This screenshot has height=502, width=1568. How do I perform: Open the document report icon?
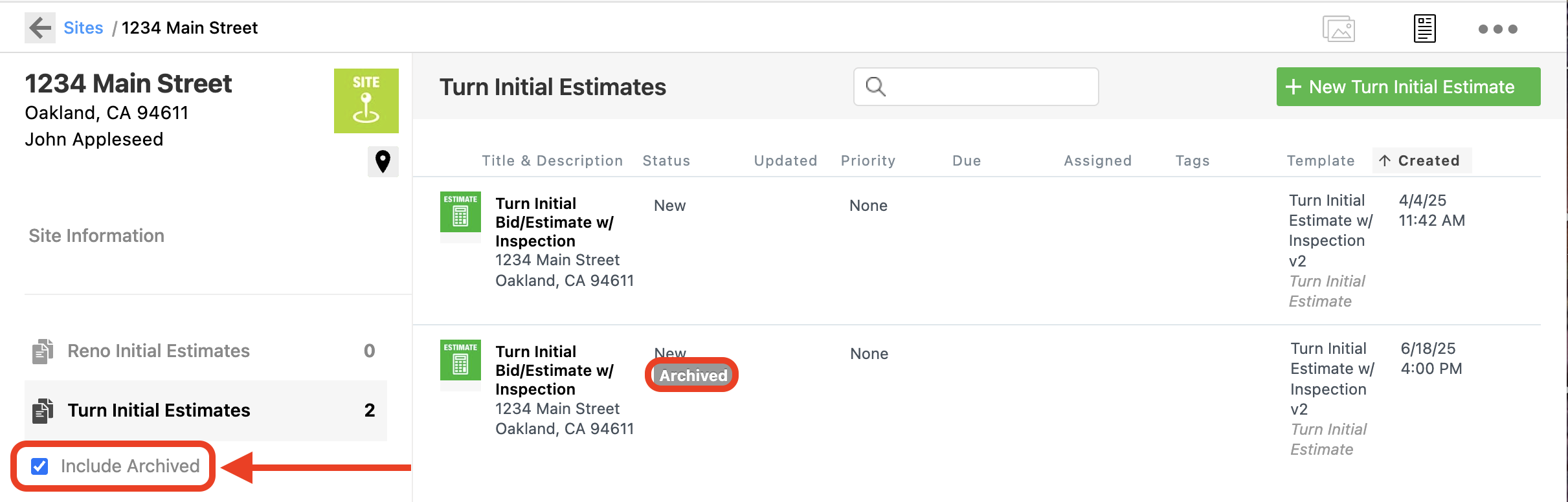point(1424,29)
